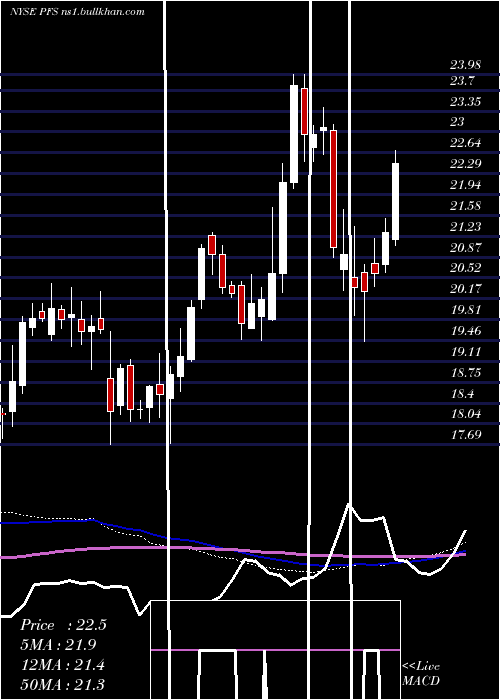Click the 18.04 price axis label
The image size is (500, 700).
[x=465, y=414]
